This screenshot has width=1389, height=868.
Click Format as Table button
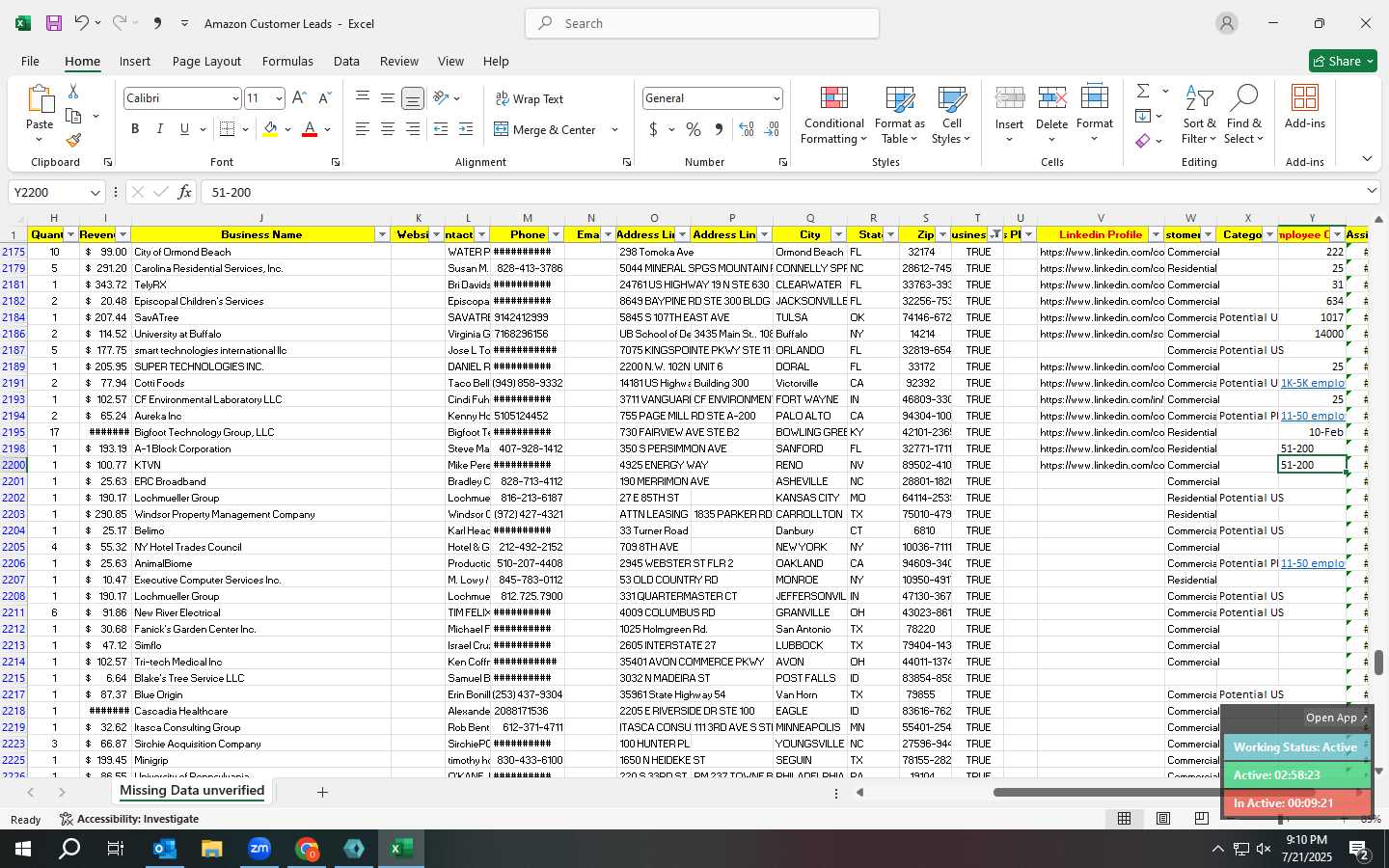pos(899,114)
